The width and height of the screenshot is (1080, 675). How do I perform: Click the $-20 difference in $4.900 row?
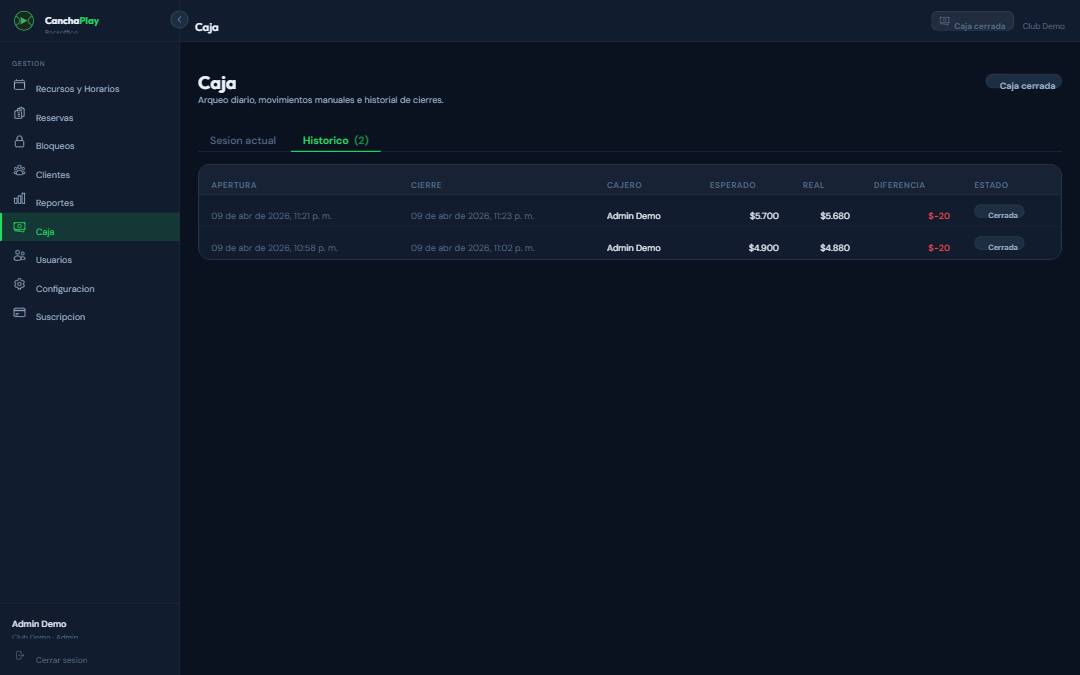[939, 248]
